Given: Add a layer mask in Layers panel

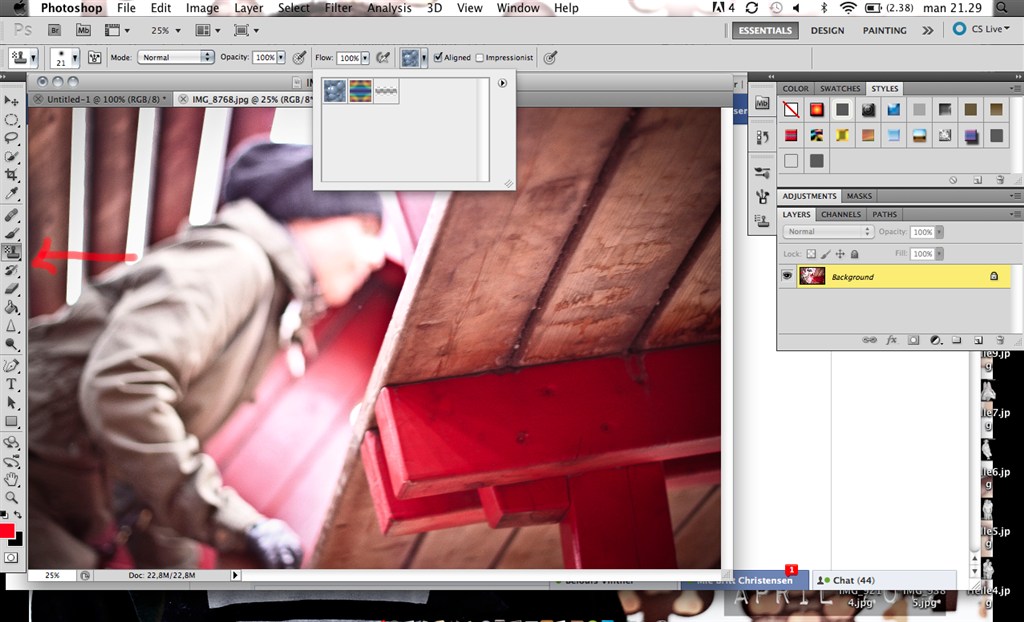Looking at the screenshot, I should point(913,340).
